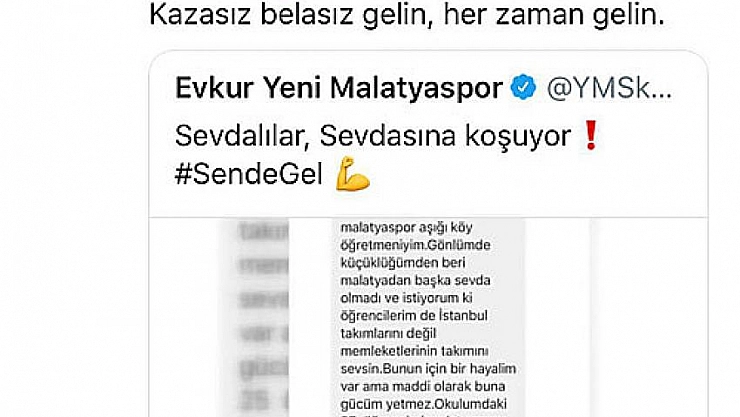This screenshot has height=417, width=740.
Task: Click the 'küçüklüğümden beri' message line
Action: [x=403, y=263]
